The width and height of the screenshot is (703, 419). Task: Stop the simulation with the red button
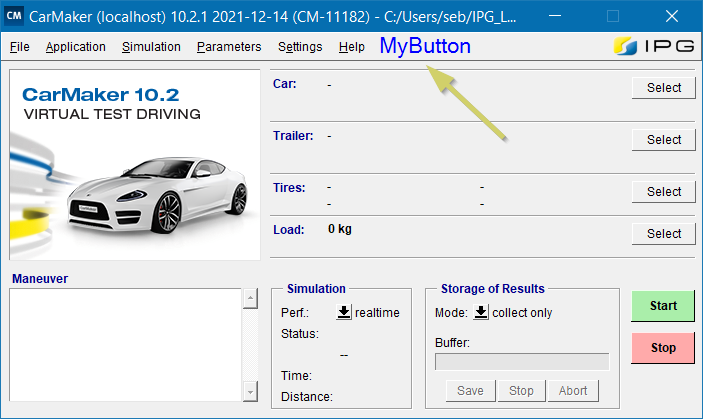pos(663,348)
